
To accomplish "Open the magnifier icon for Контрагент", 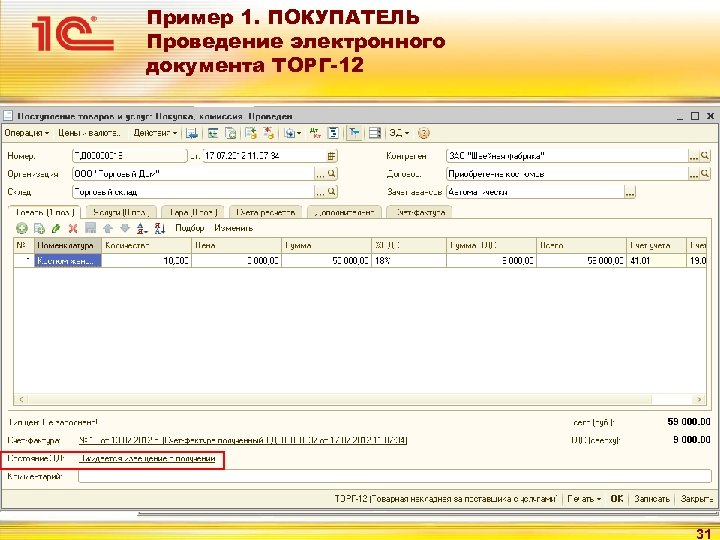I will (x=705, y=156).
